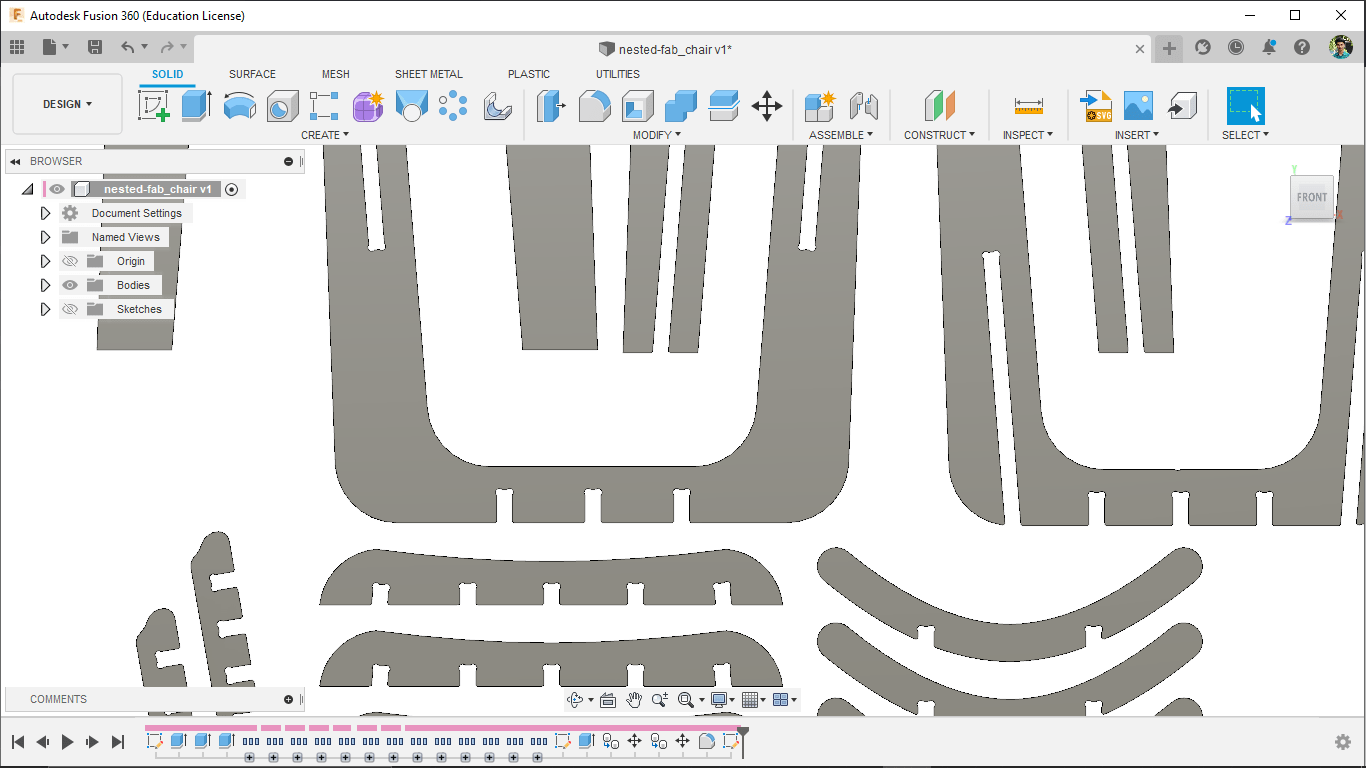This screenshot has height=768, width=1366.
Task: Open the ASSEMBLE dropdown menu
Action: (x=841, y=135)
